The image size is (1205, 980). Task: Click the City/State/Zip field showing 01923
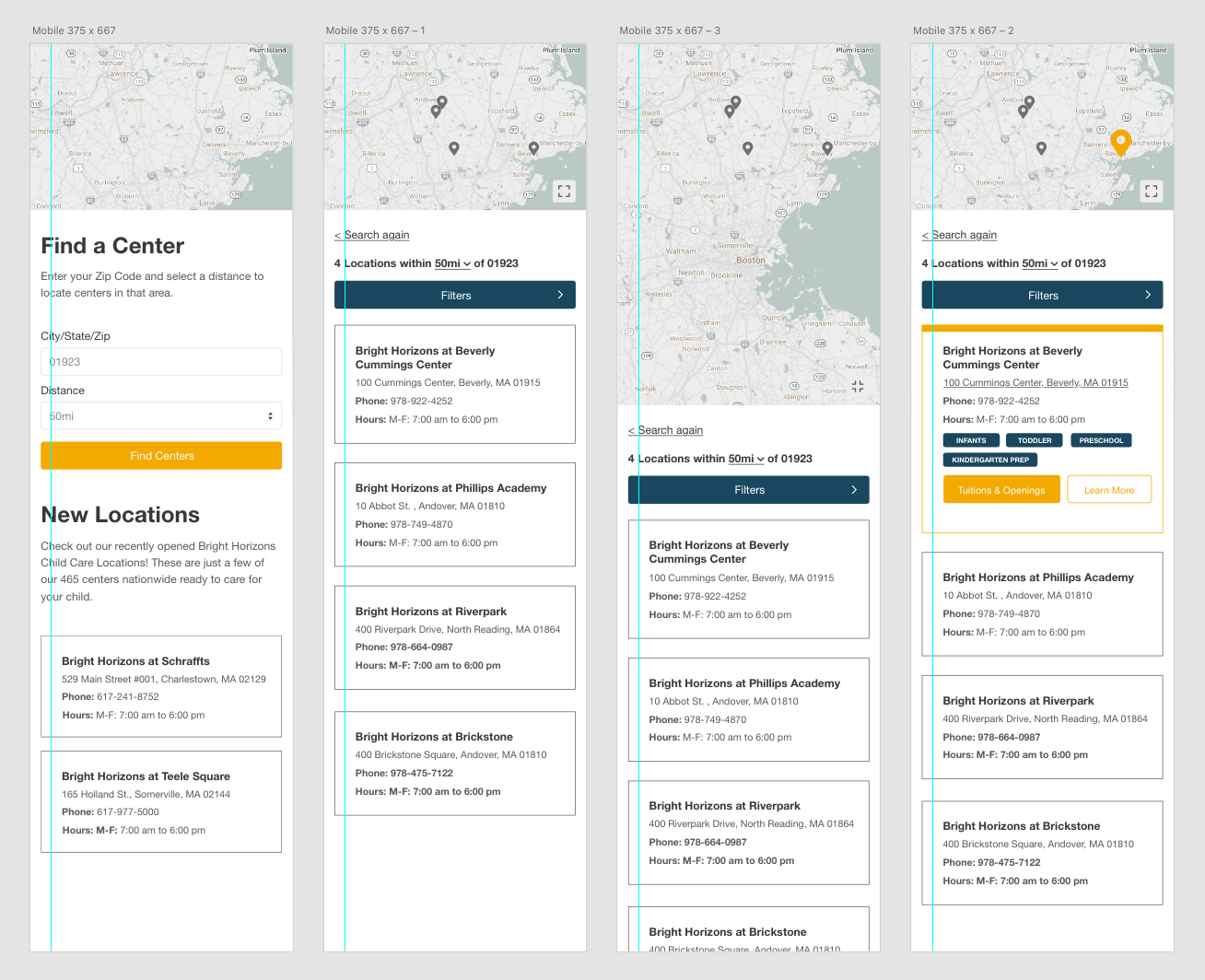coord(161,362)
